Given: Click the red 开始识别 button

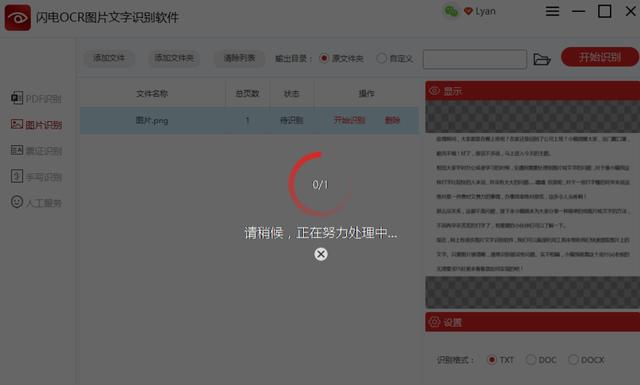Looking at the screenshot, I should [600, 57].
